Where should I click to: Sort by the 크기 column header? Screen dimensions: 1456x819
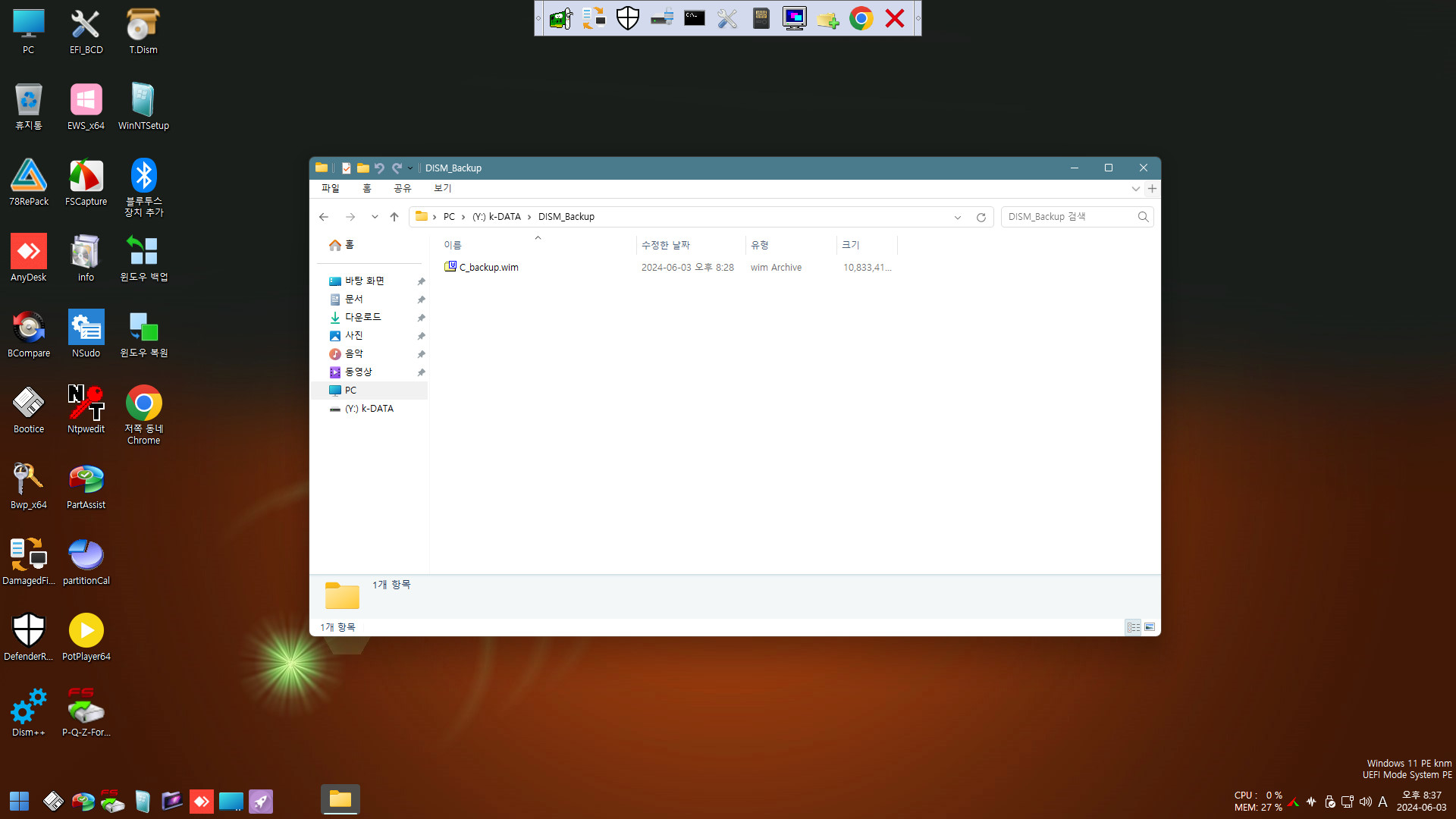(x=867, y=245)
